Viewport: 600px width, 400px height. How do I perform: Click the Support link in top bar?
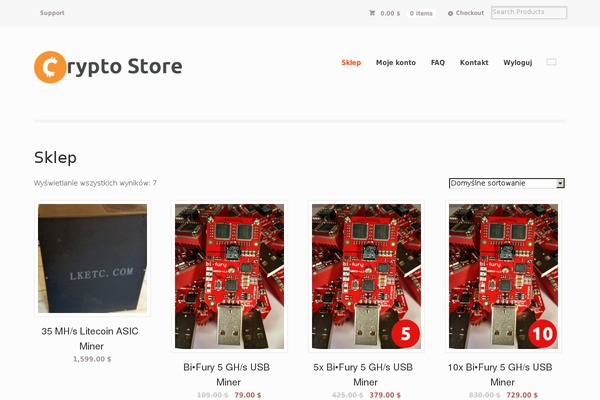[x=52, y=13]
